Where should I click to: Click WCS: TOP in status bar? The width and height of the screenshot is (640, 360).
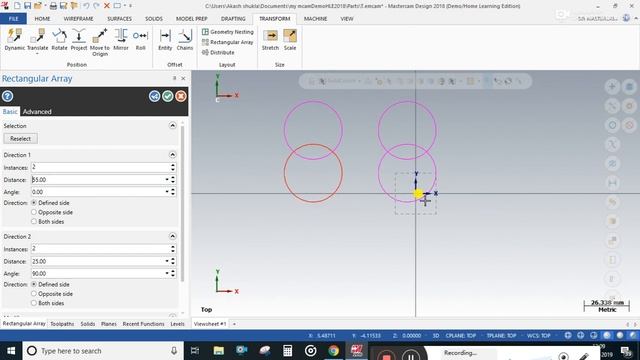(539, 336)
